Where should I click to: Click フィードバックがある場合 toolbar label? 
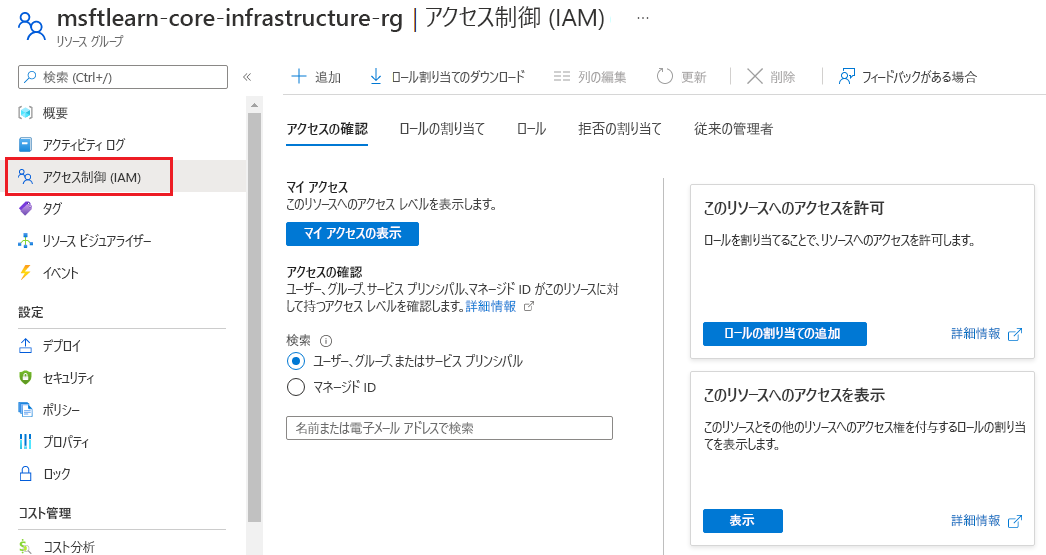pyautogui.click(x=919, y=77)
